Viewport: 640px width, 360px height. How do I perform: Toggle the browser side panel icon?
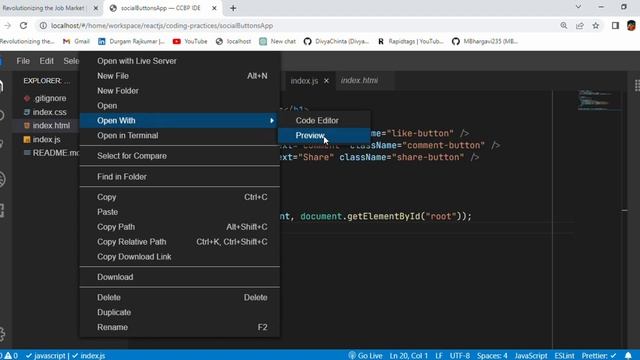(x=615, y=25)
